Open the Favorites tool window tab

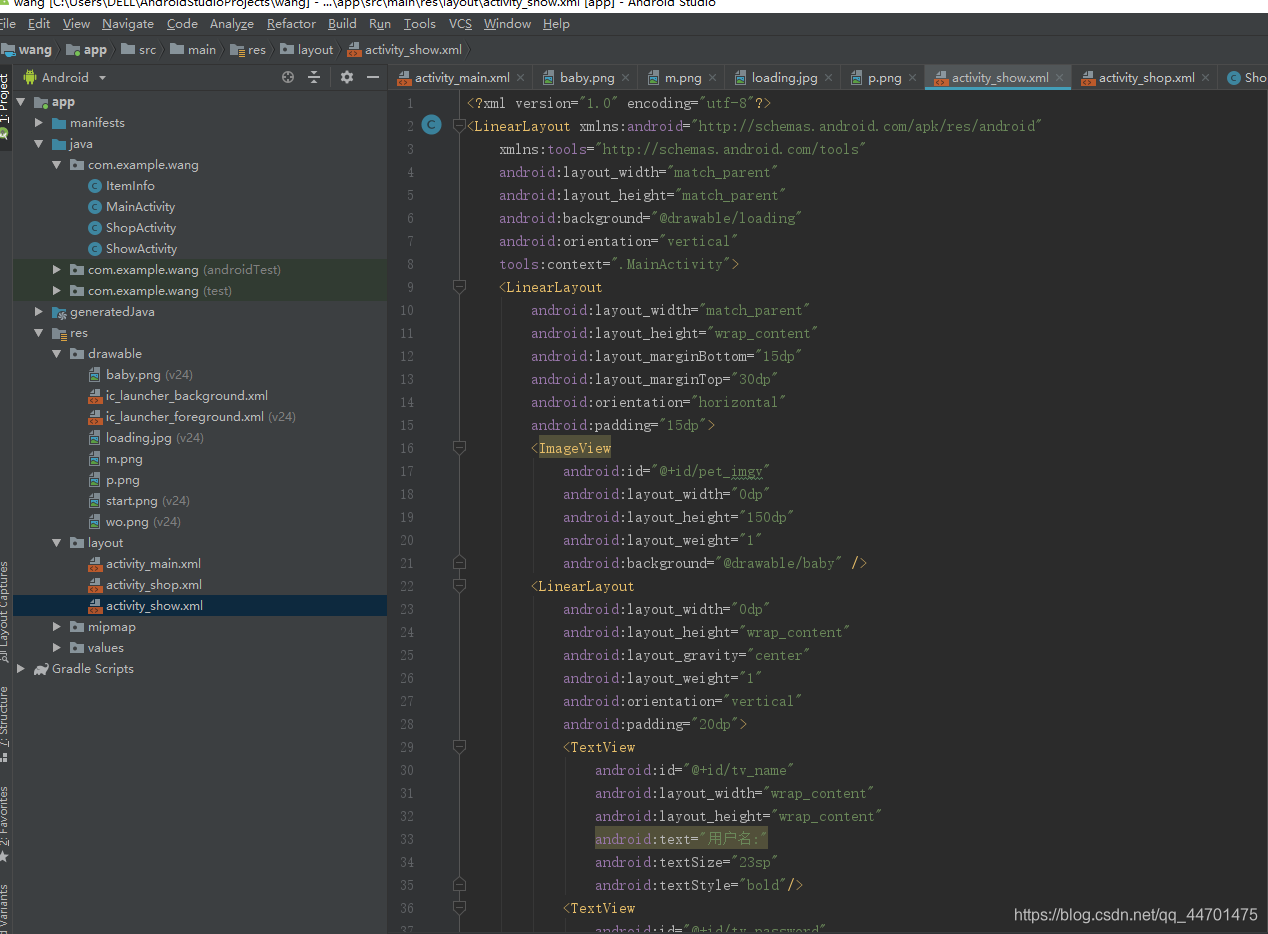click(5, 825)
